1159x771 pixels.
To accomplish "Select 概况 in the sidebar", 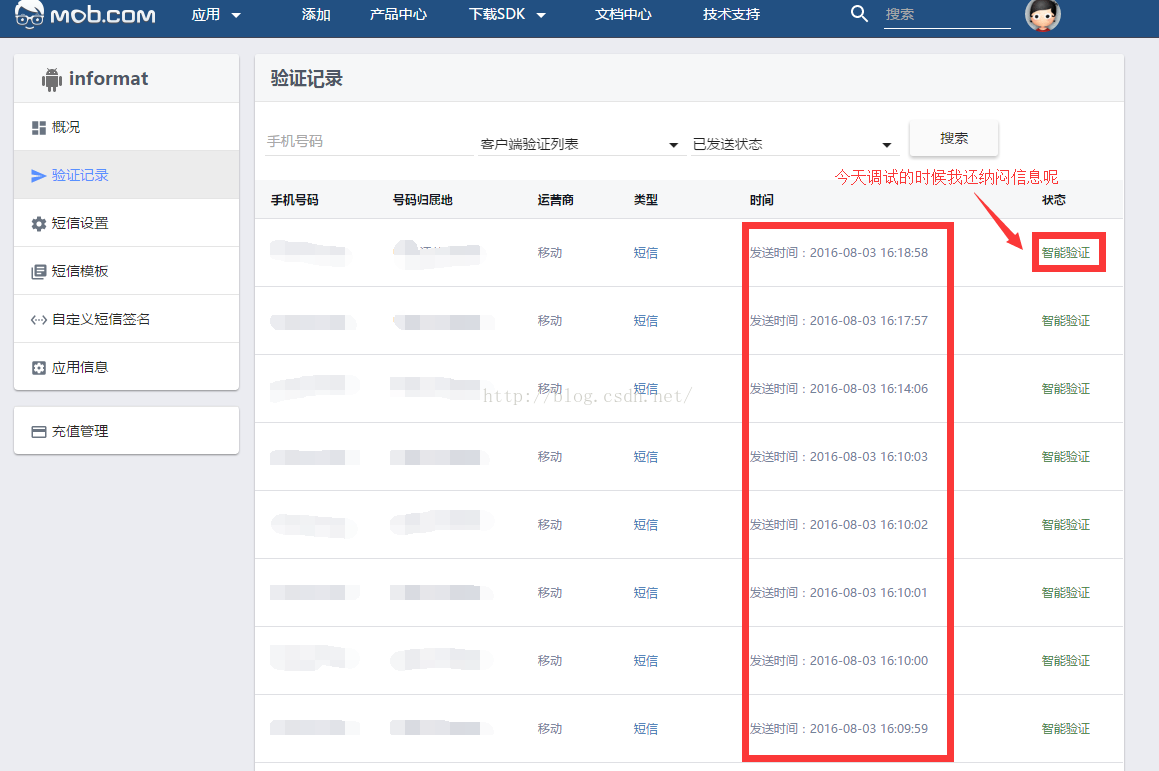I will pyautogui.click(x=126, y=127).
